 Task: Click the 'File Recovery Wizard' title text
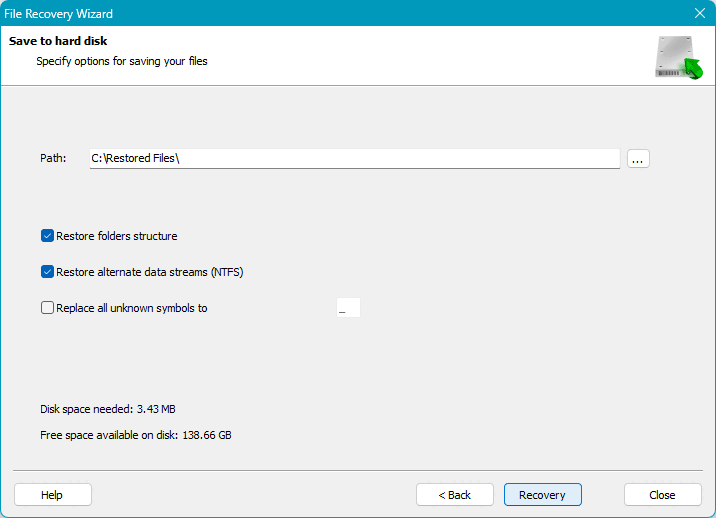click(58, 14)
